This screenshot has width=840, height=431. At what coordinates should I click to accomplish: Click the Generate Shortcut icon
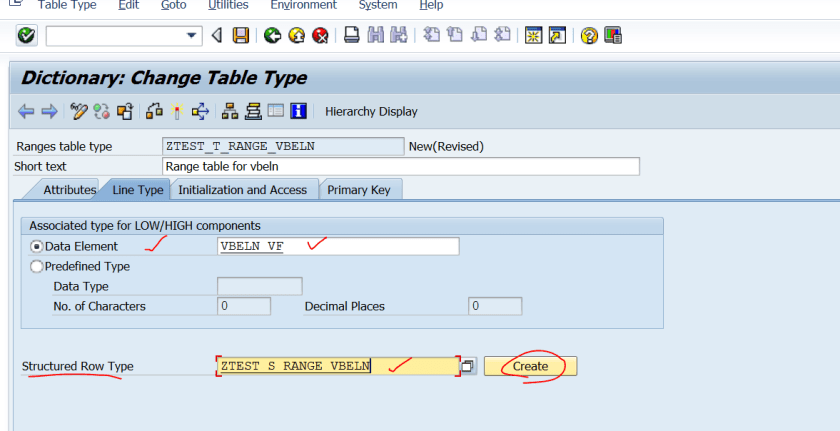(557, 35)
